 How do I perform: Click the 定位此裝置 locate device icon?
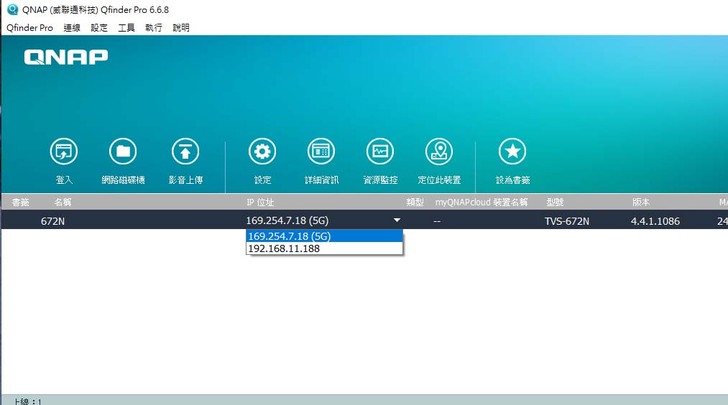click(439, 151)
